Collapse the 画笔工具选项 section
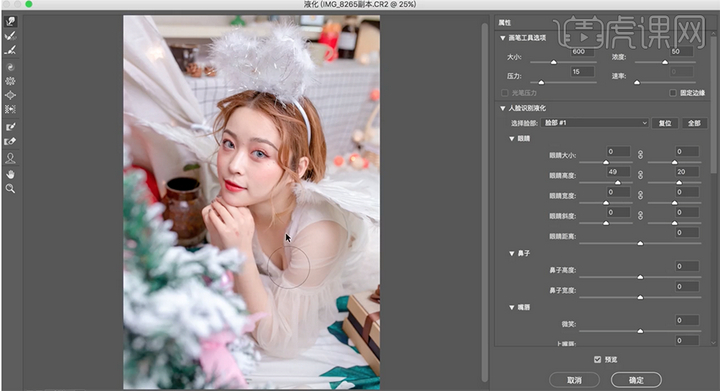This screenshot has width=720, height=391. point(503,38)
